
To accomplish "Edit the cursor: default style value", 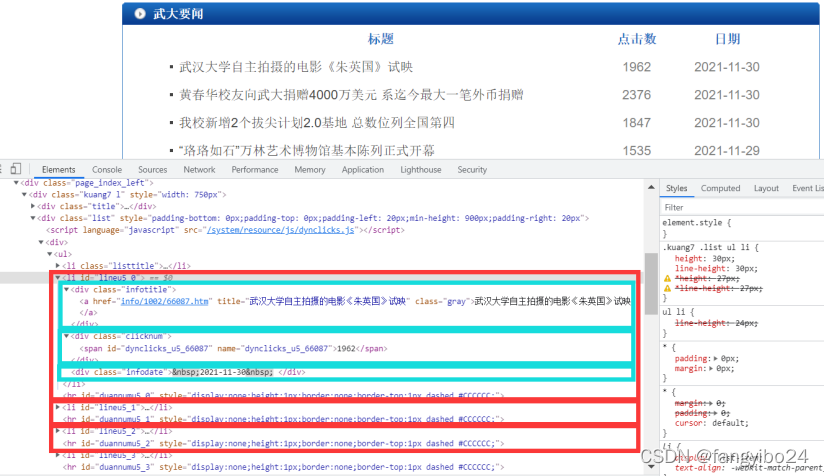I will coord(730,423).
